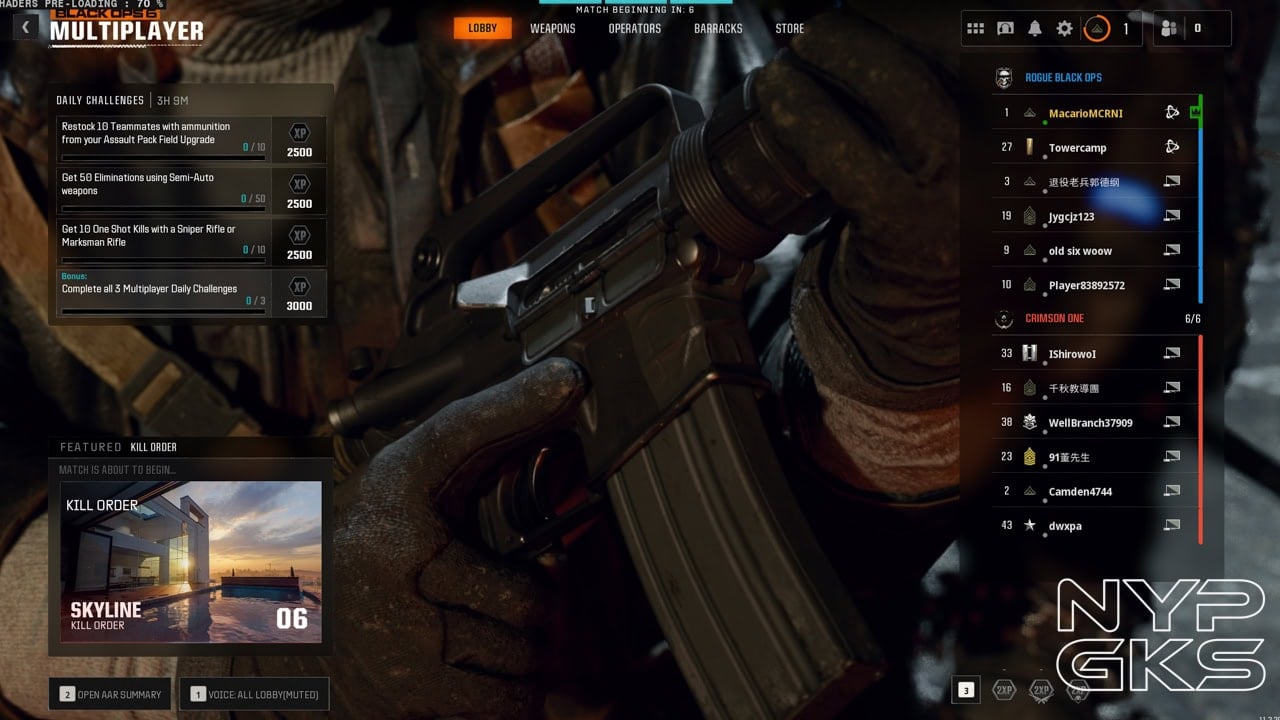
Task: Select the Get 50 Eliminations Semi-Auto challenge
Action: coord(191,190)
